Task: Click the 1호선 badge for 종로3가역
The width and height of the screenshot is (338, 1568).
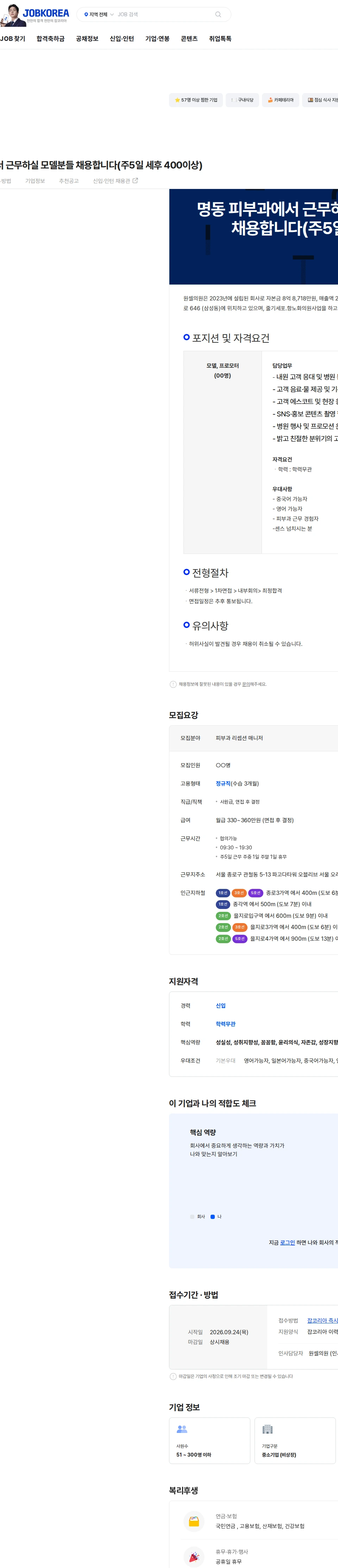Action: (223, 893)
